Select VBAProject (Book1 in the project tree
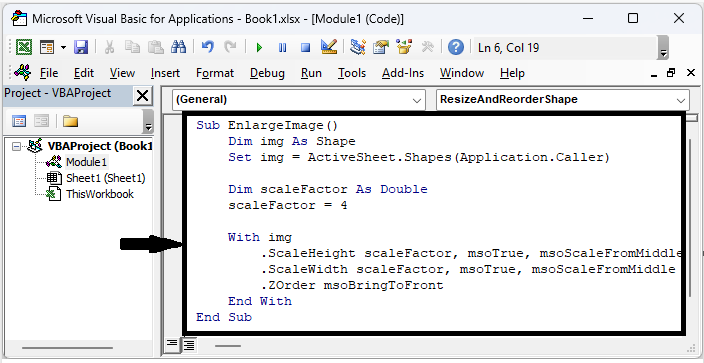Screen dimensions: 704x363 click(100, 146)
